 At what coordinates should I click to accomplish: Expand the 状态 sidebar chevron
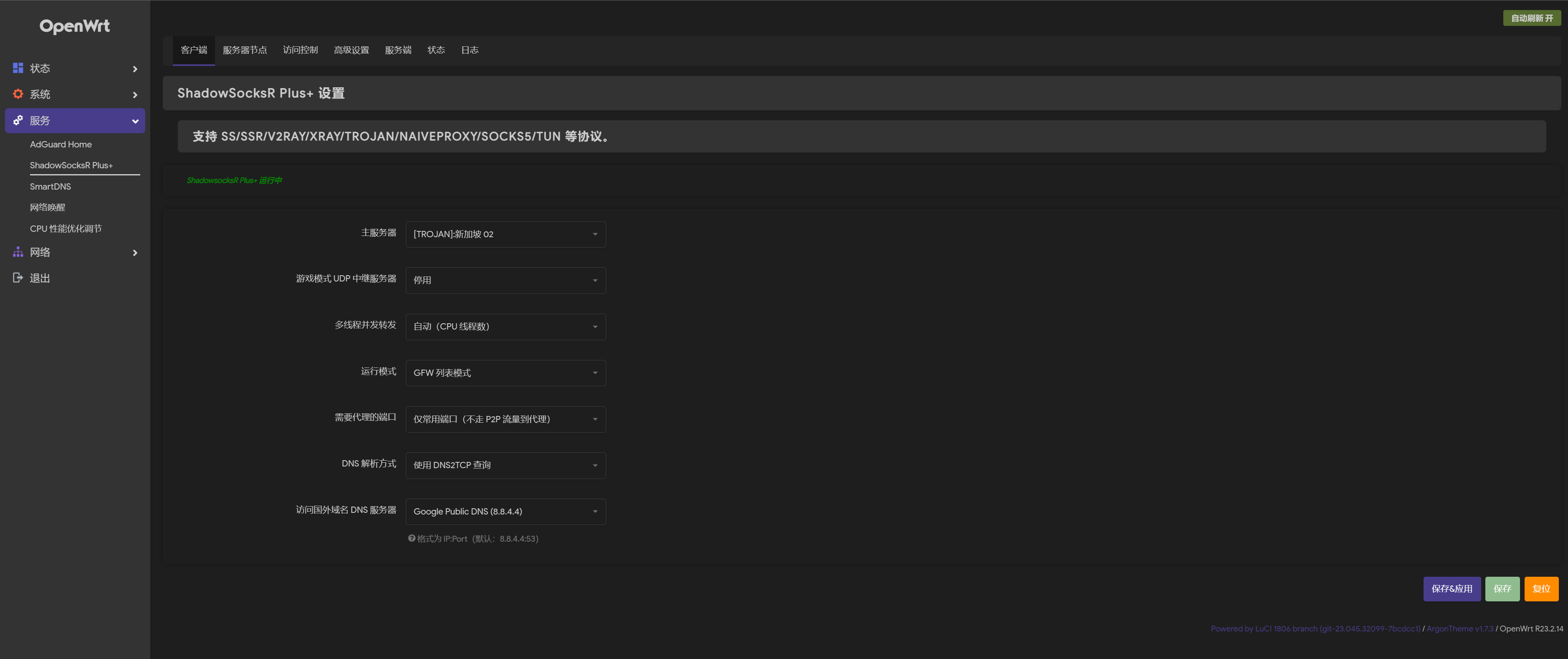pyautogui.click(x=135, y=69)
